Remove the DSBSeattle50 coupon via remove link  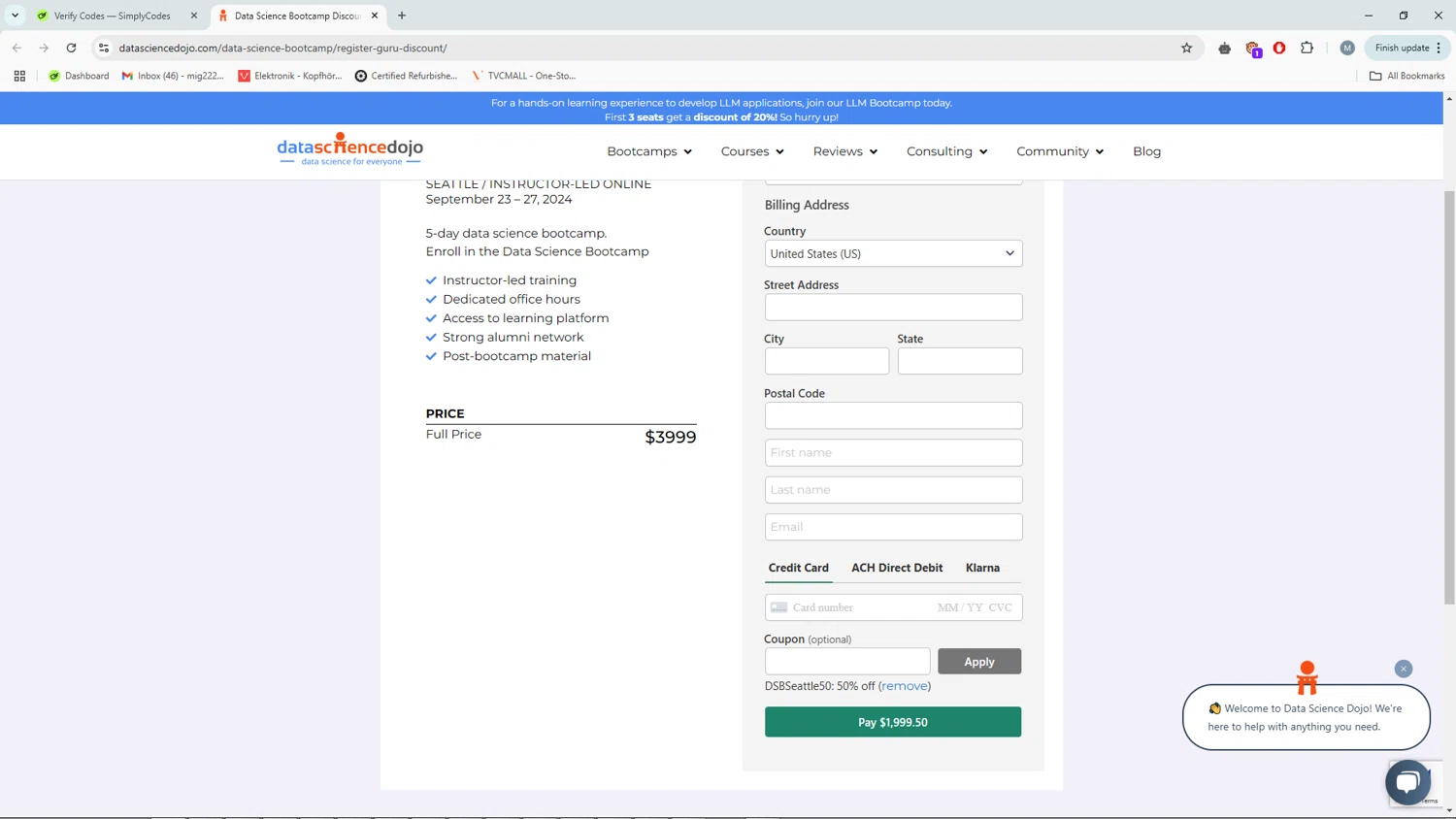click(x=904, y=686)
